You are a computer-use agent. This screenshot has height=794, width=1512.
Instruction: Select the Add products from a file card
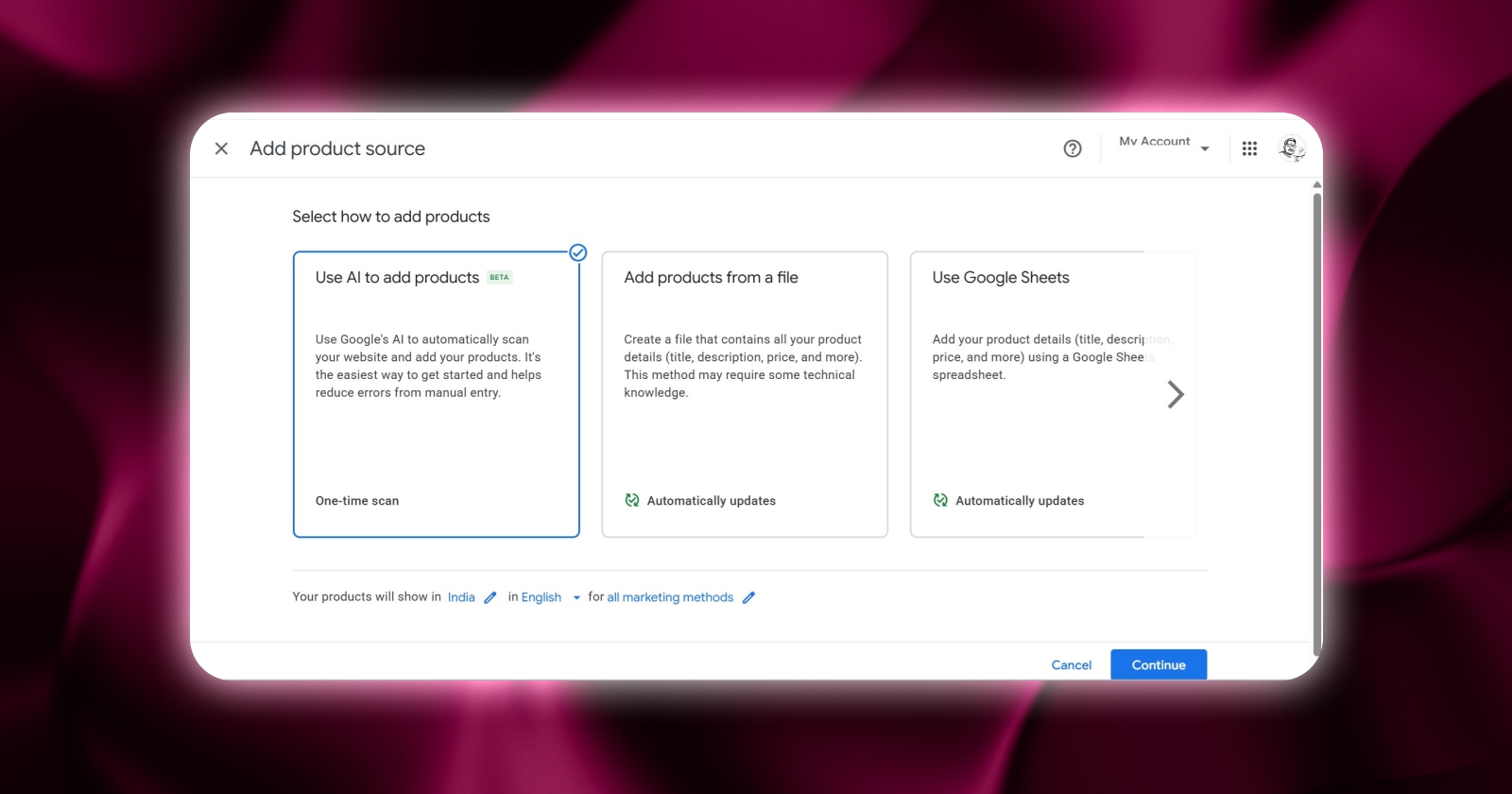[745, 394]
